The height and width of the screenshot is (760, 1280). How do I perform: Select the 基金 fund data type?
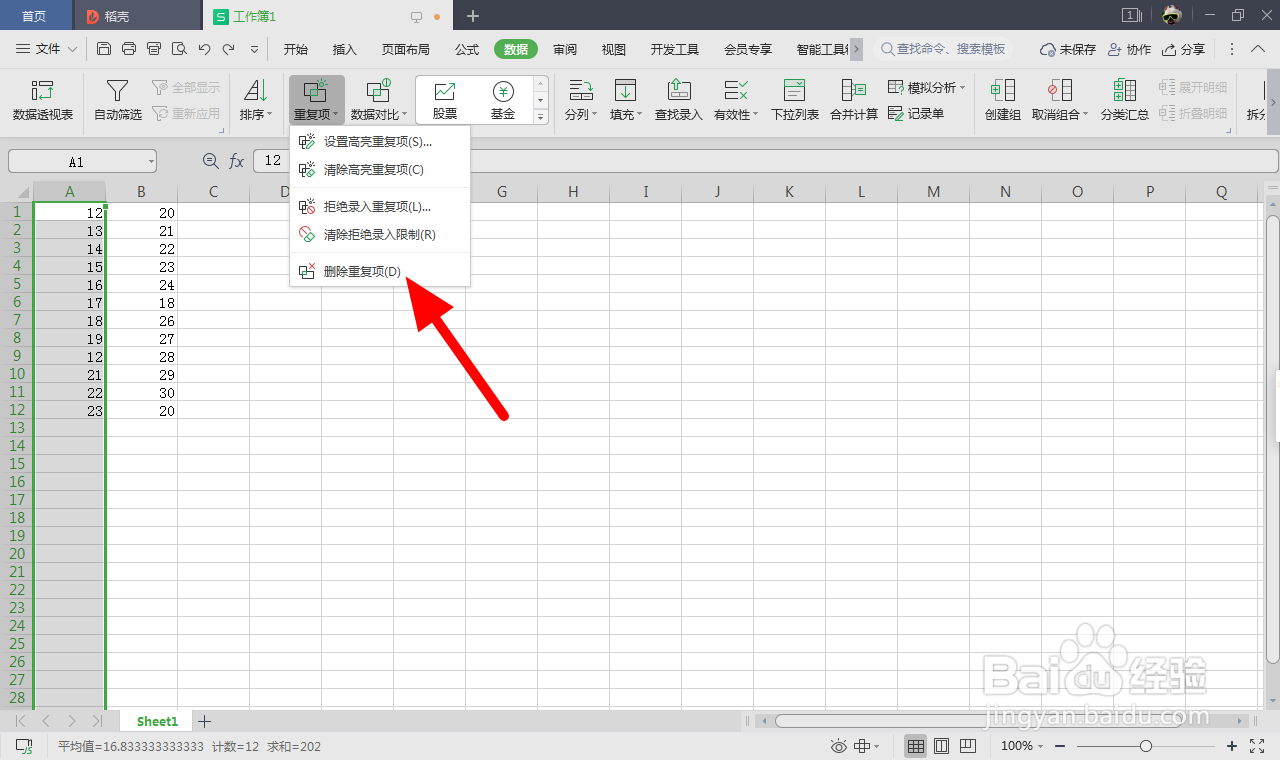[503, 100]
